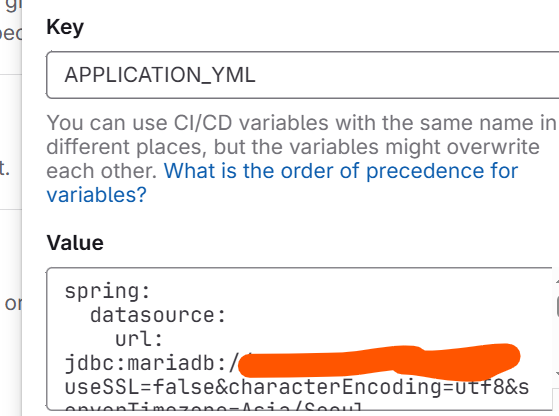The height and width of the screenshot is (416, 559).
Task: Click the Value field label
Action: pos(75,243)
